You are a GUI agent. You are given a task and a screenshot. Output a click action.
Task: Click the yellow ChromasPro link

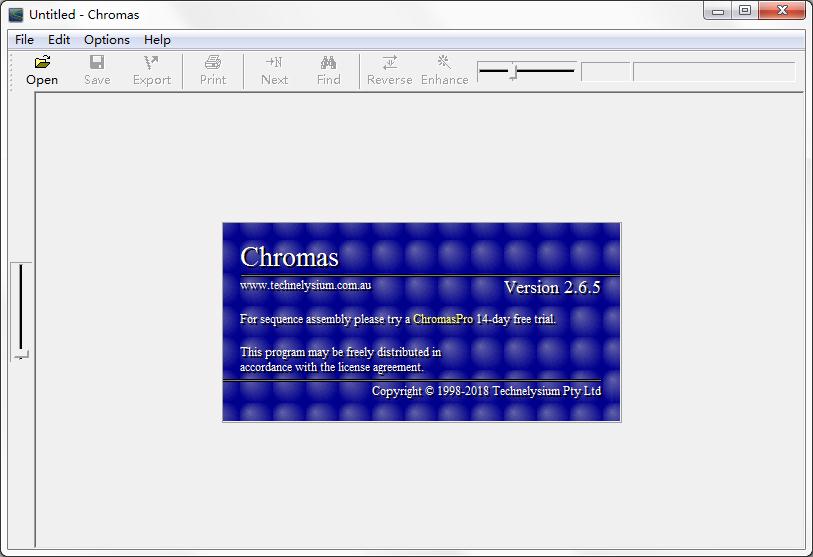point(443,319)
